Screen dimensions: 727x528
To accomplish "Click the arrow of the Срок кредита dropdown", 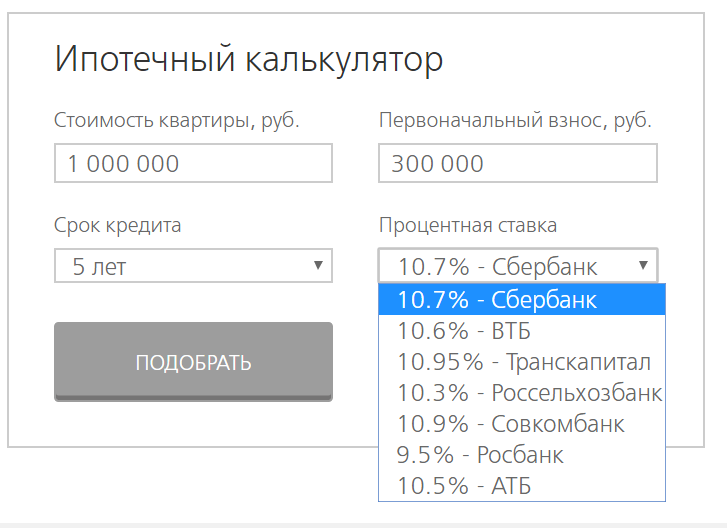I will point(318,265).
